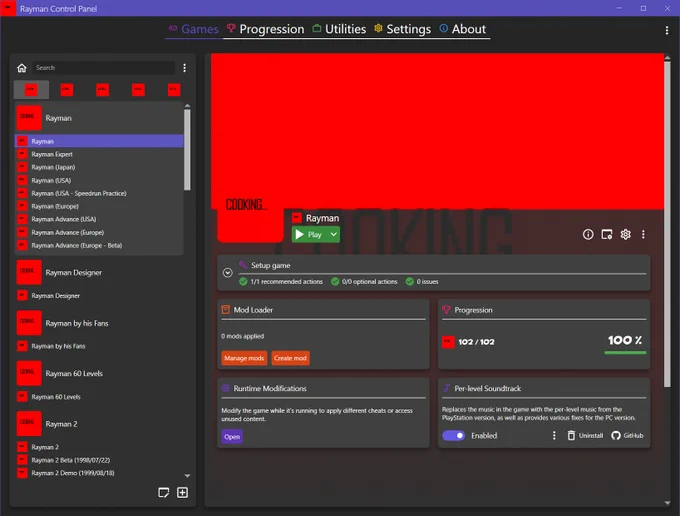Select the Rayman 2 group icon

coord(29,424)
